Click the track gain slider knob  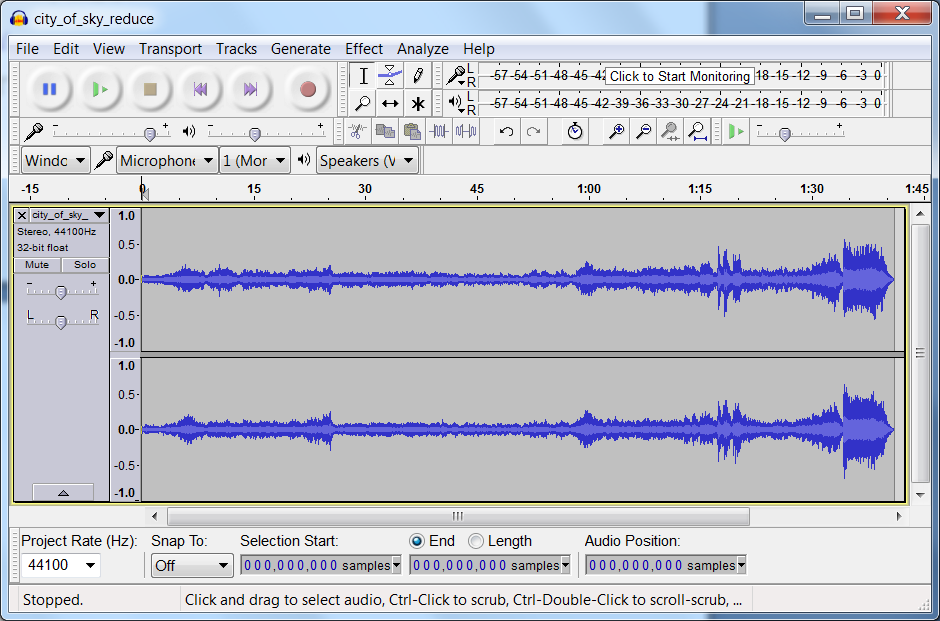(x=61, y=292)
